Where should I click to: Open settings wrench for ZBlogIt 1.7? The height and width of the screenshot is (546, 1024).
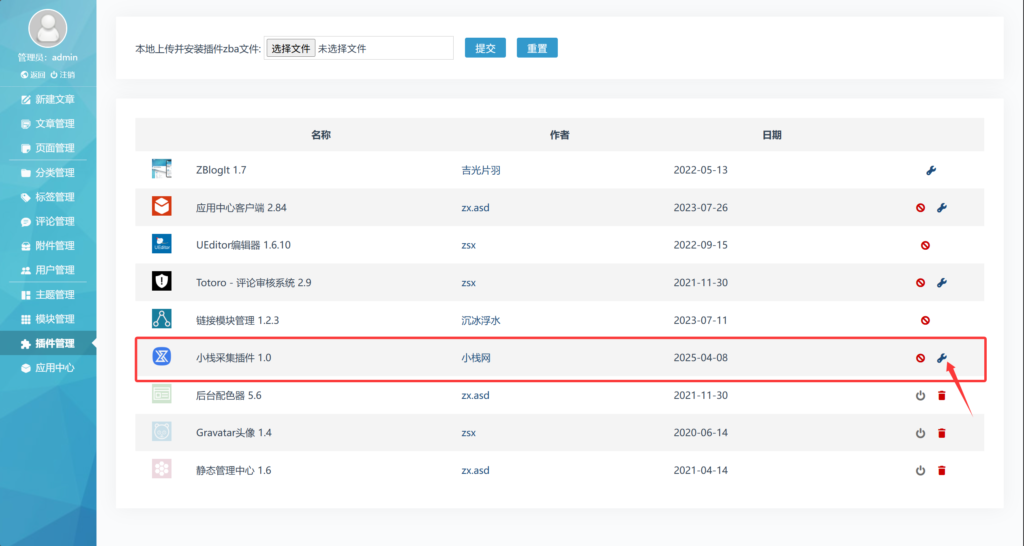tap(931, 170)
